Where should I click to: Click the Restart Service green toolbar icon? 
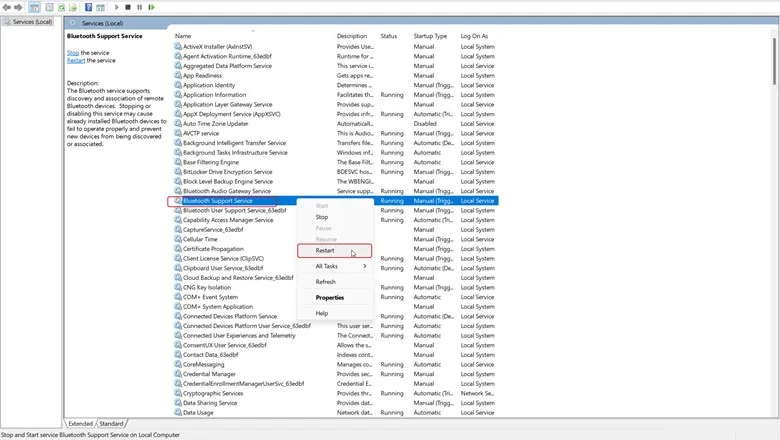152,7
